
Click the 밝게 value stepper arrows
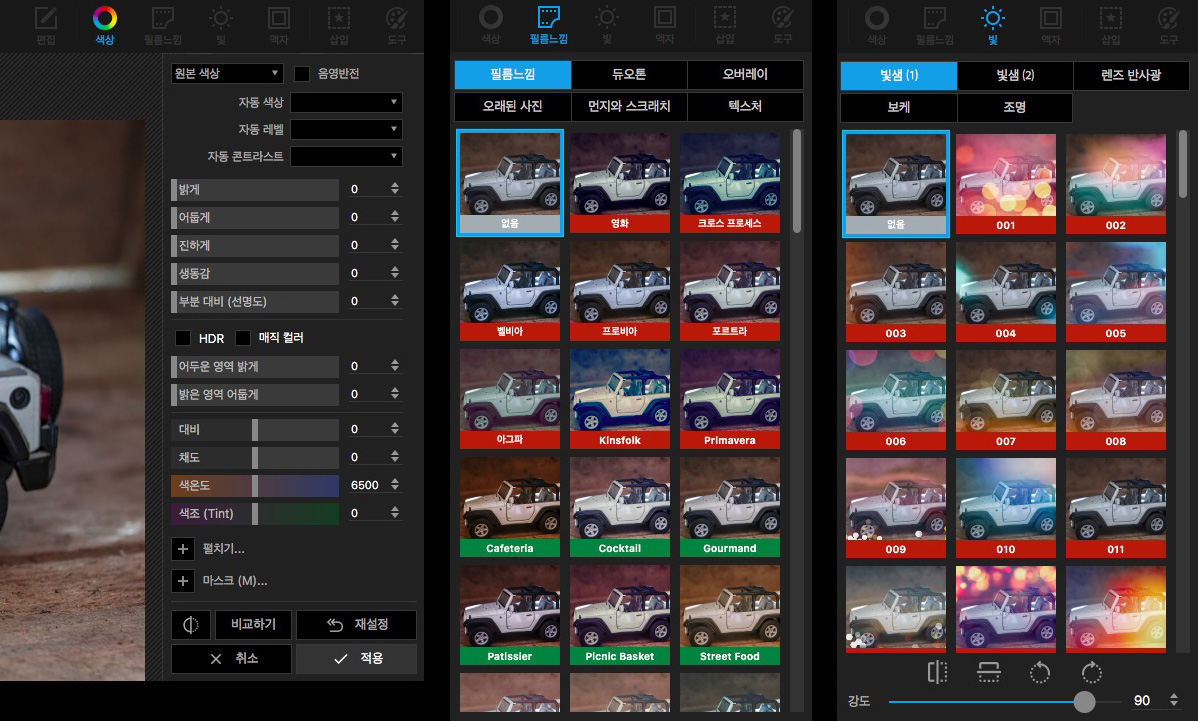pyautogui.click(x=395, y=189)
